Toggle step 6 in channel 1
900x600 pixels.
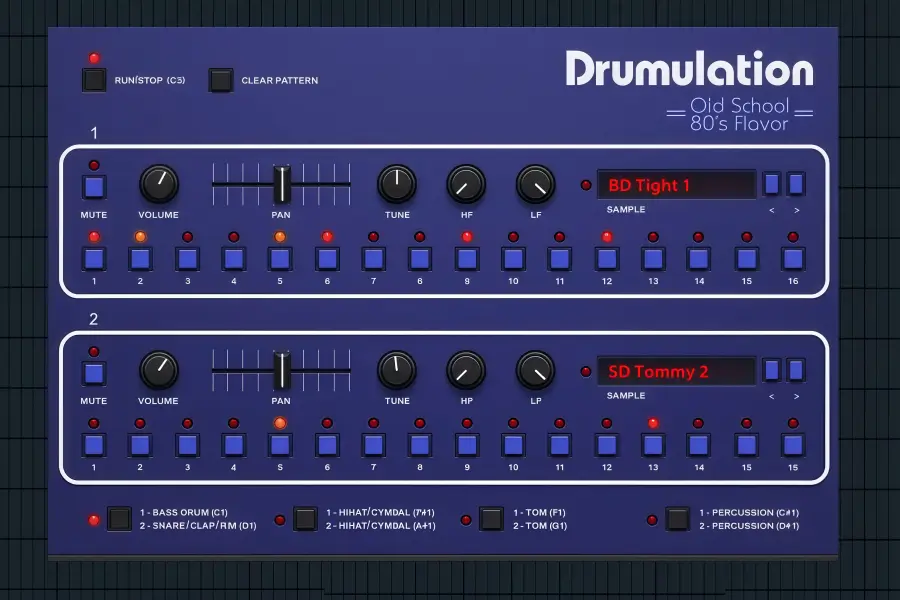coord(327,259)
